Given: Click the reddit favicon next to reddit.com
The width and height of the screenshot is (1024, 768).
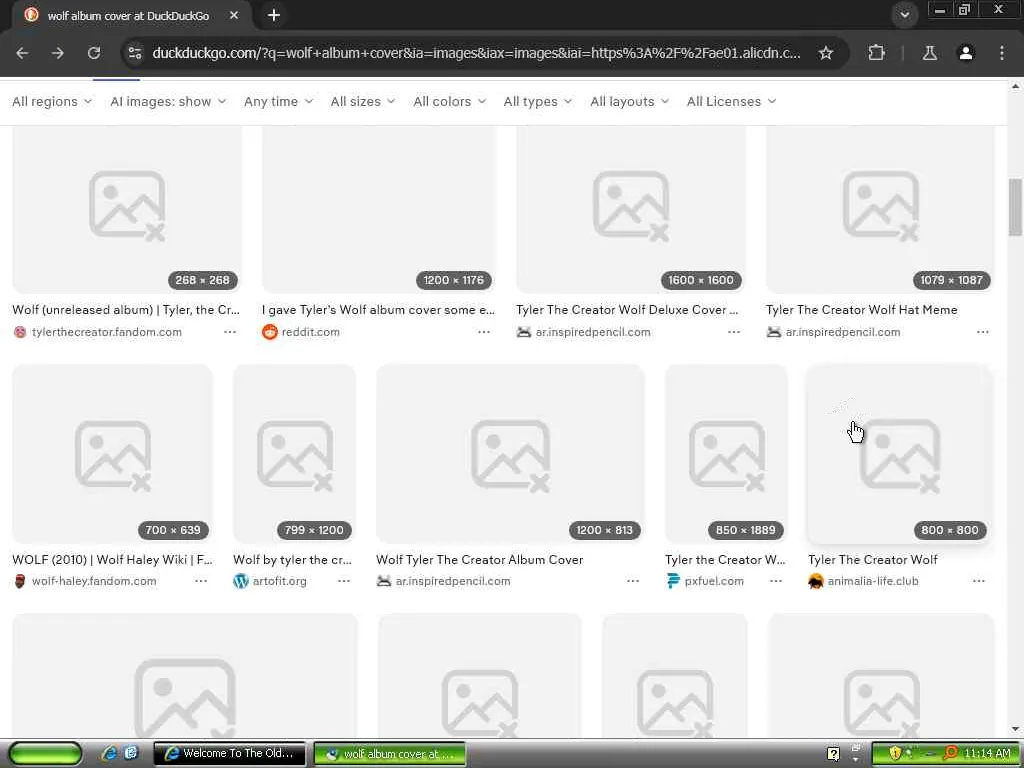Looking at the screenshot, I should pos(270,332).
